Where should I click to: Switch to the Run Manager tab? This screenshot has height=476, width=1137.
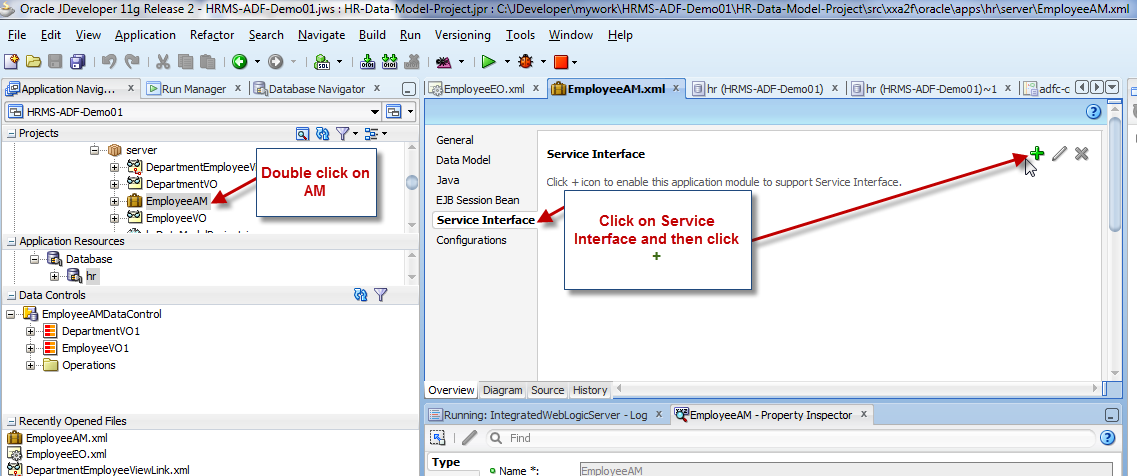coord(194,89)
